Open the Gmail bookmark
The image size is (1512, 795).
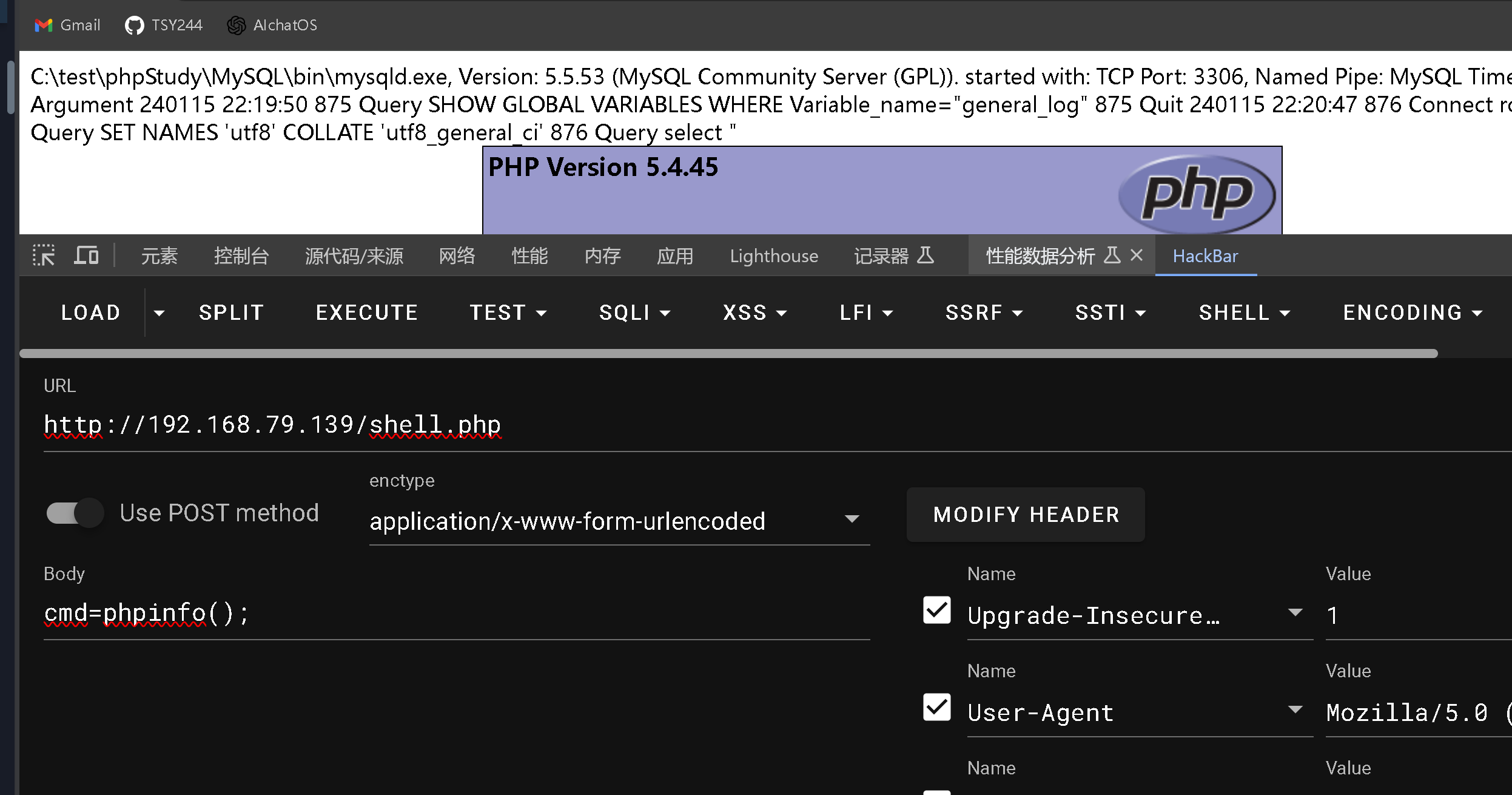pos(67,25)
